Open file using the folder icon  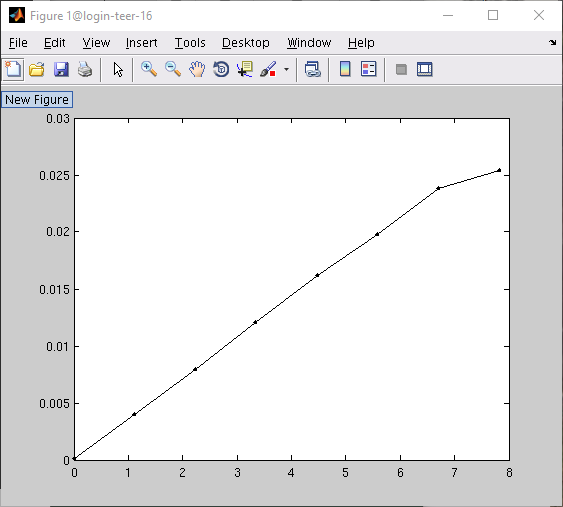pos(37,69)
